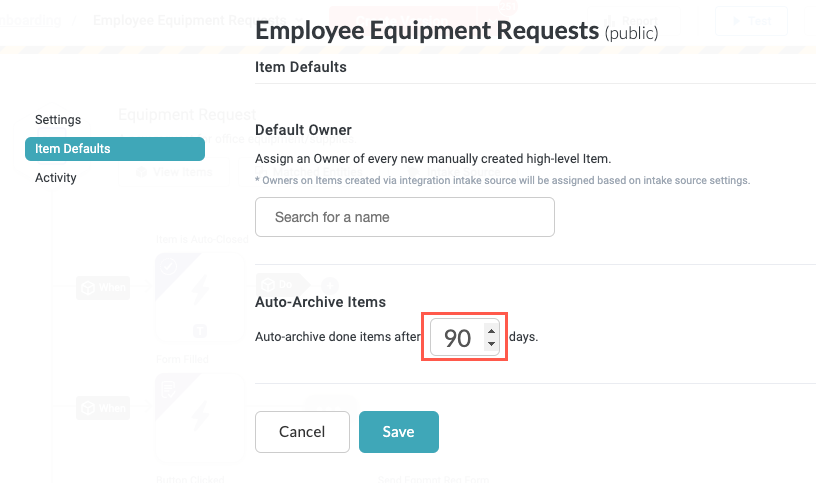Click the play icon inside Test button
This screenshot has width=816, height=483.
click(738, 20)
